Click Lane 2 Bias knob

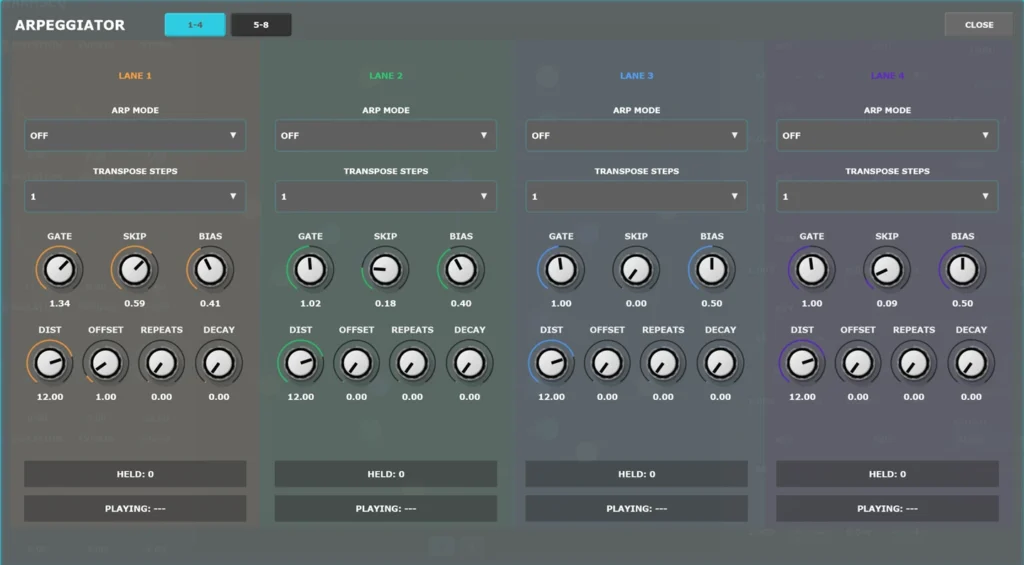tap(461, 269)
